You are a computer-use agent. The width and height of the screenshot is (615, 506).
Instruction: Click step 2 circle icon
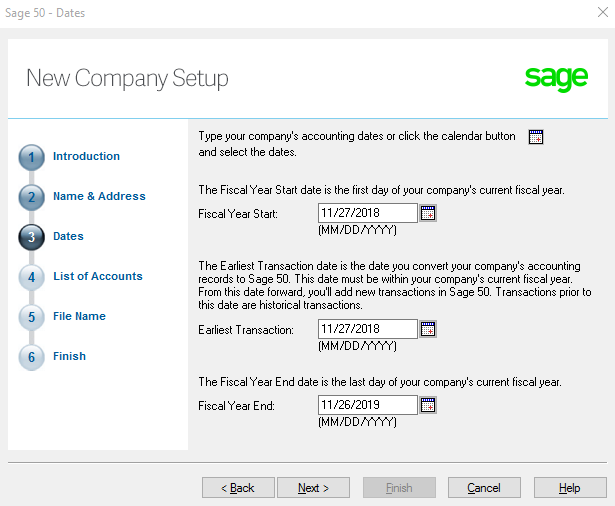pos(31,197)
